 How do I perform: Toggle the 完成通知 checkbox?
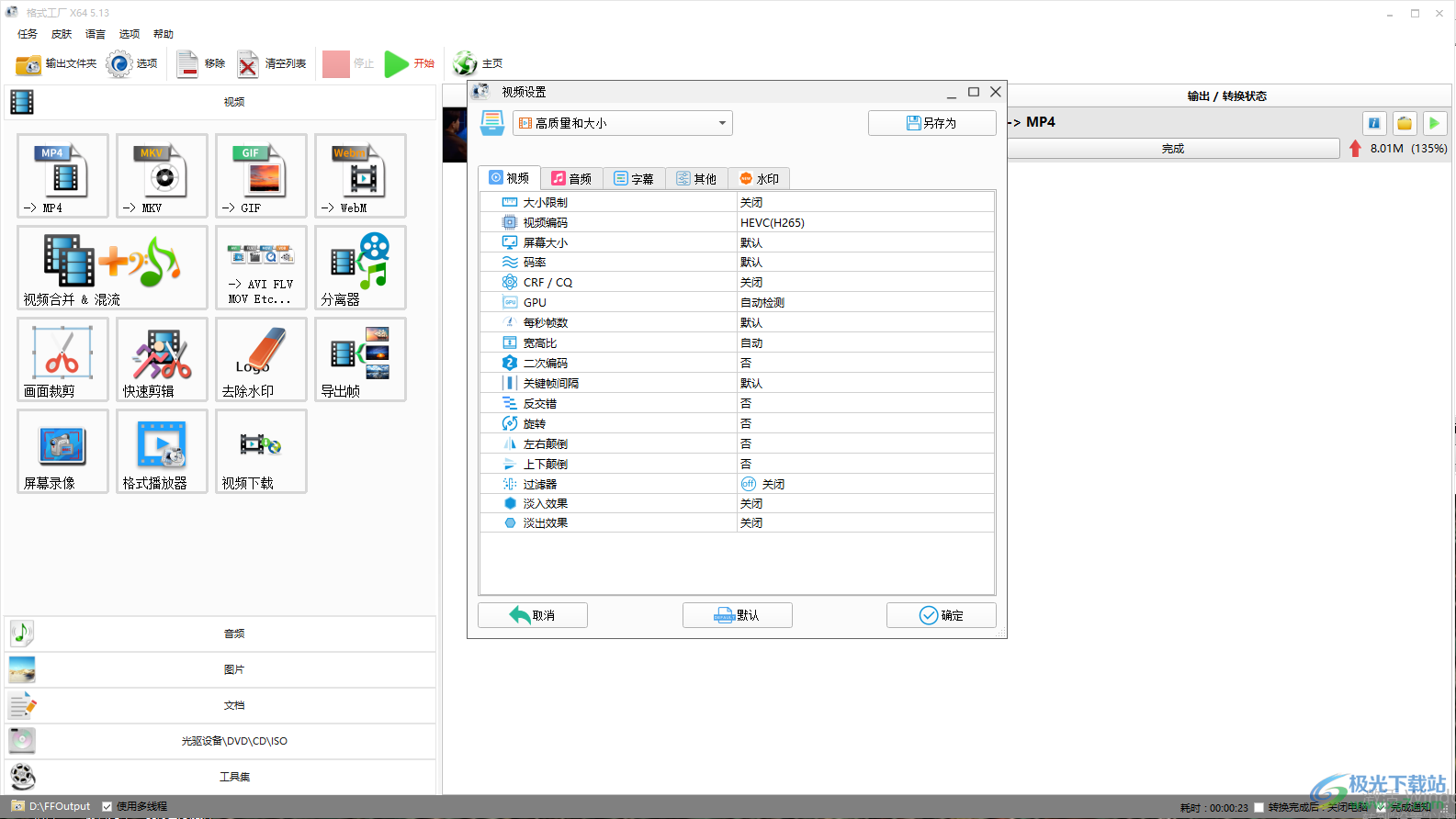(1381, 807)
